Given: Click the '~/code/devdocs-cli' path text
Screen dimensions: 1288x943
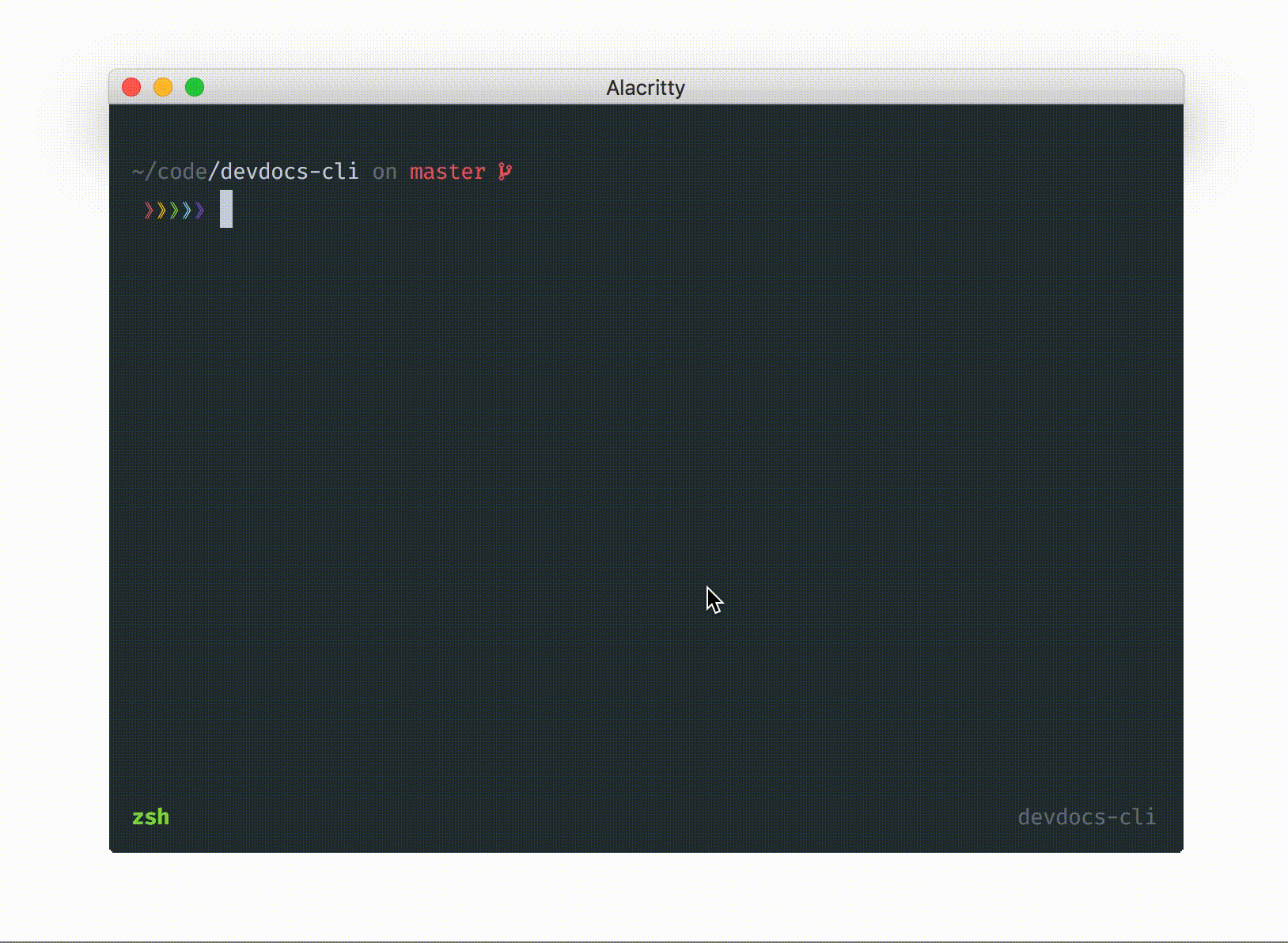Looking at the screenshot, I should [245, 172].
